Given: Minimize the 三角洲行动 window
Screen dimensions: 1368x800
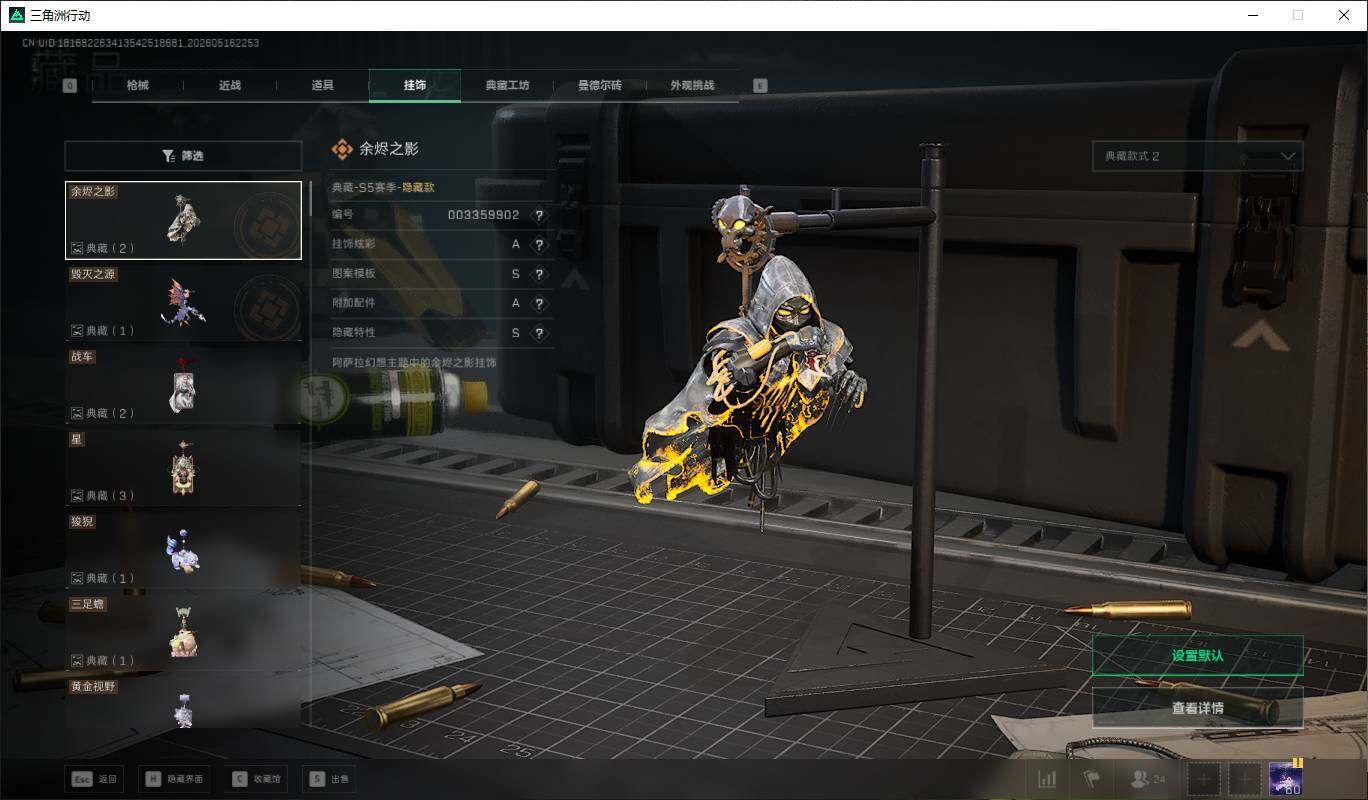Looking at the screenshot, I should pyautogui.click(x=1252, y=15).
